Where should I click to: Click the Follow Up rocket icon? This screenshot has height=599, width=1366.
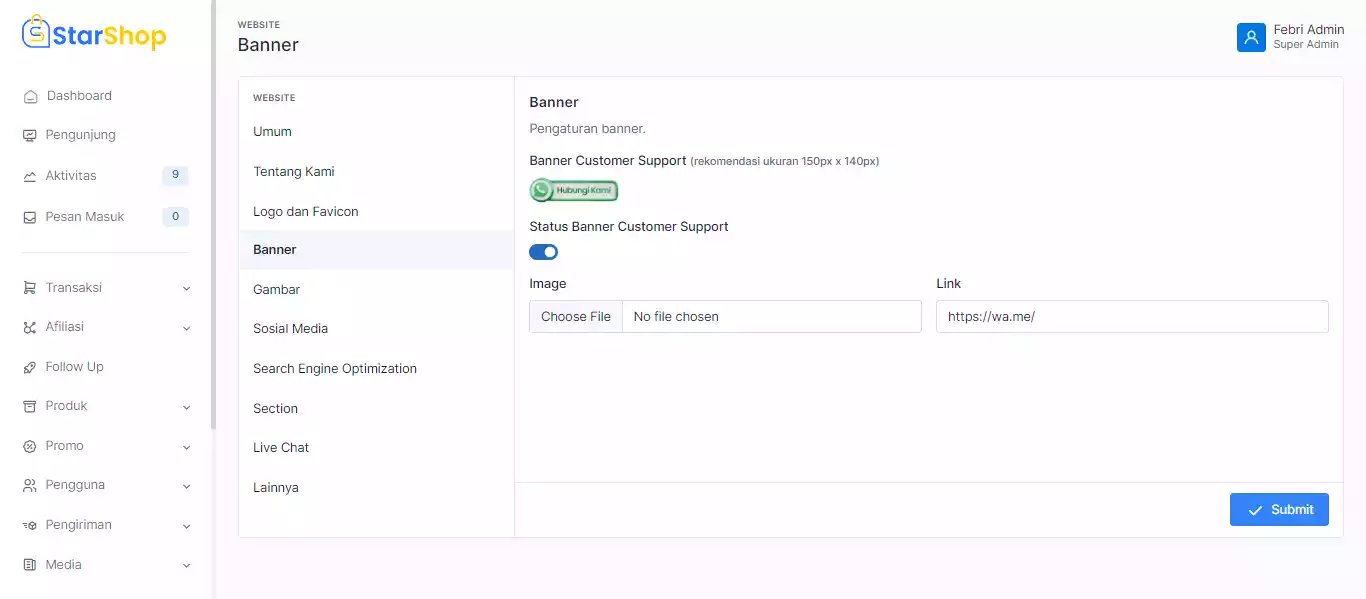coord(30,367)
